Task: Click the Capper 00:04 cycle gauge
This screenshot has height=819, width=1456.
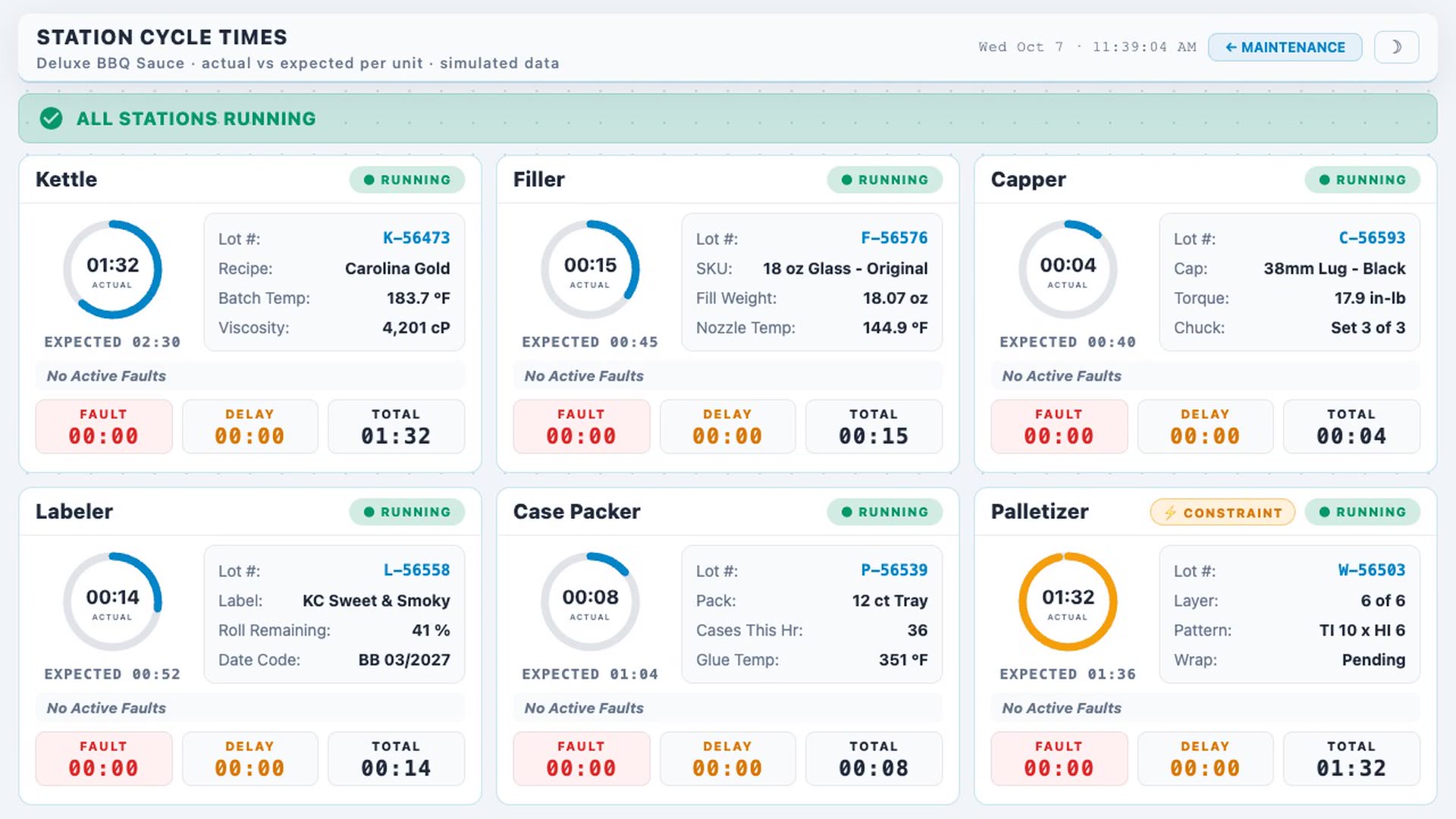Action: tap(1068, 269)
